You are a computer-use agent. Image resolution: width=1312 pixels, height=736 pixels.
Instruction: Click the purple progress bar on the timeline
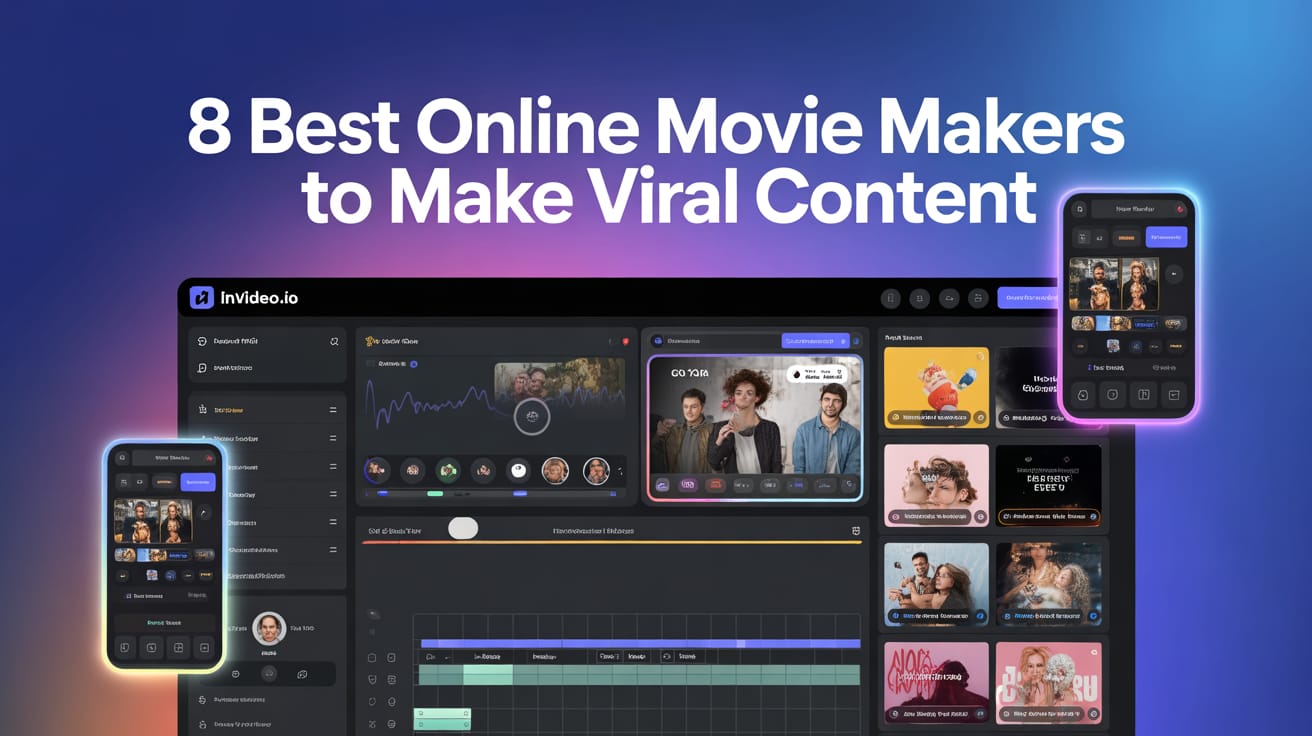(640, 643)
